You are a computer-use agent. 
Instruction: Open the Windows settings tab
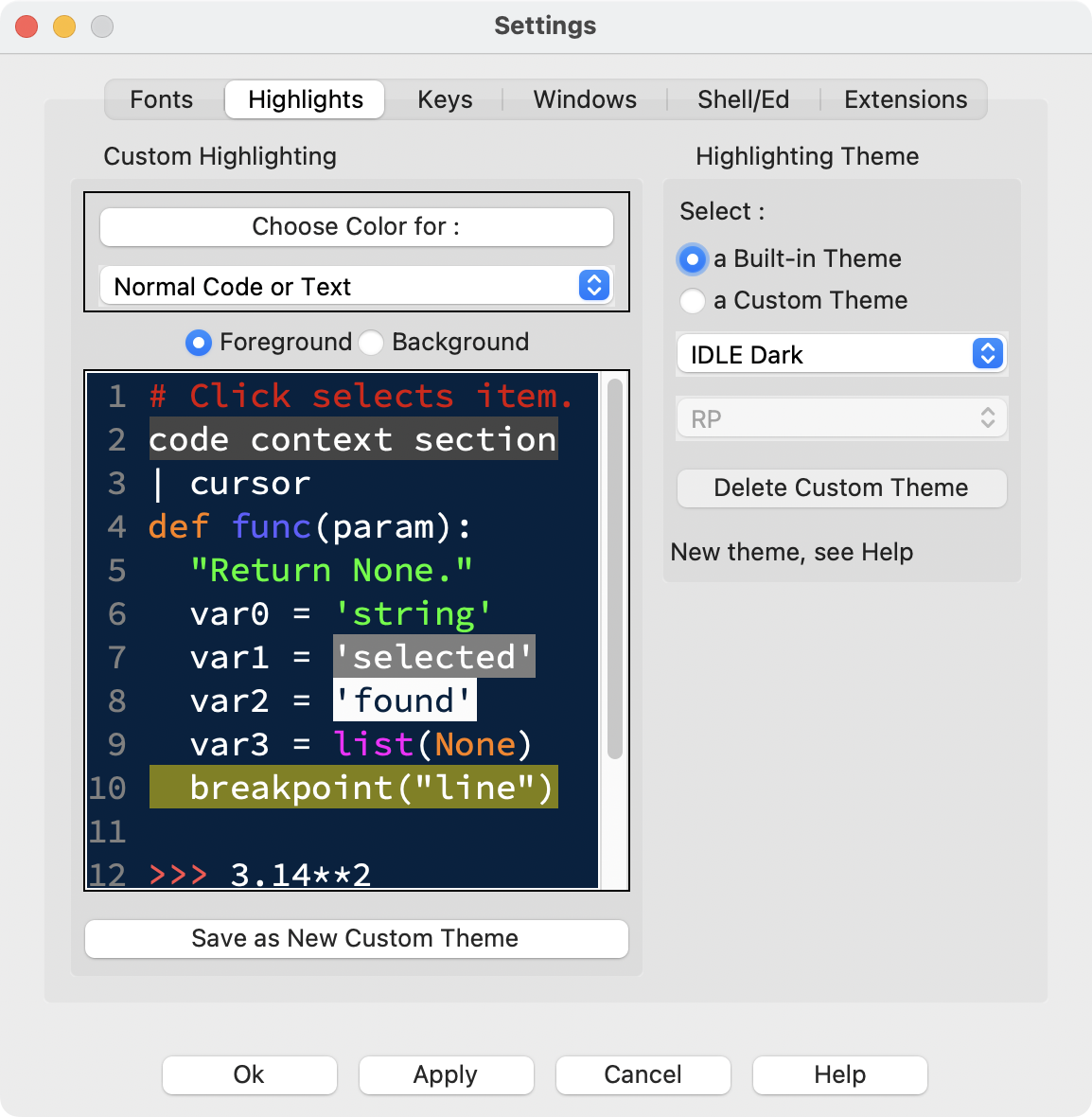tap(584, 99)
